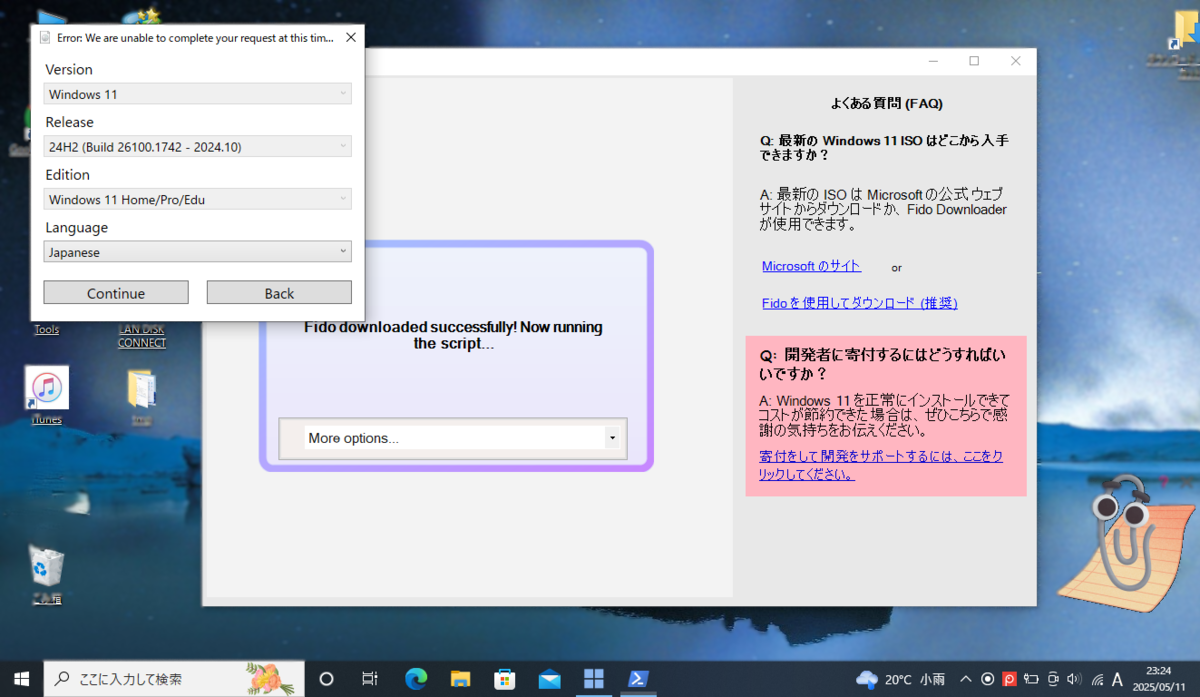The height and width of the screenshot is (697, 1200).
Task: Open the Wi-Fi network tray icon
Action: [x=1097, y=679]
